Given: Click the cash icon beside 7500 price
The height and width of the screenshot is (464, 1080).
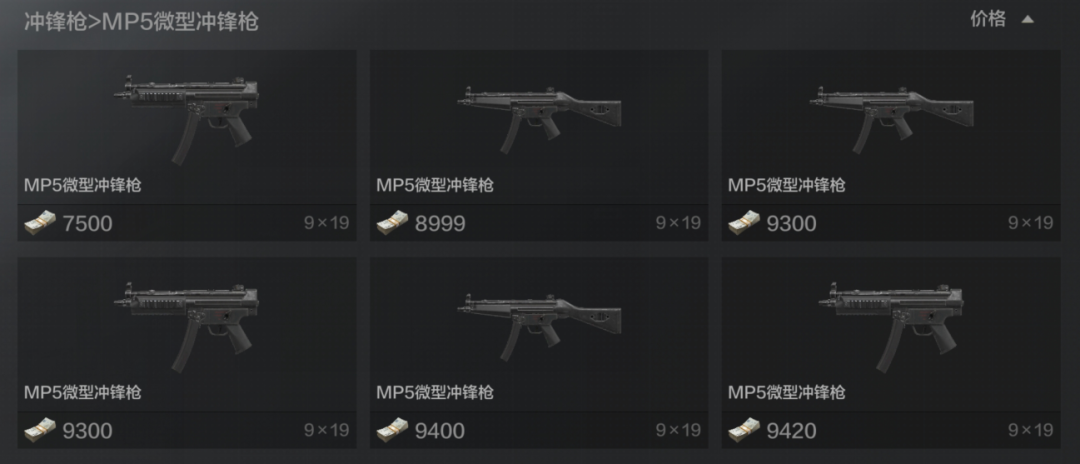Looking at the screenshot, I should (x=40, y=223).
